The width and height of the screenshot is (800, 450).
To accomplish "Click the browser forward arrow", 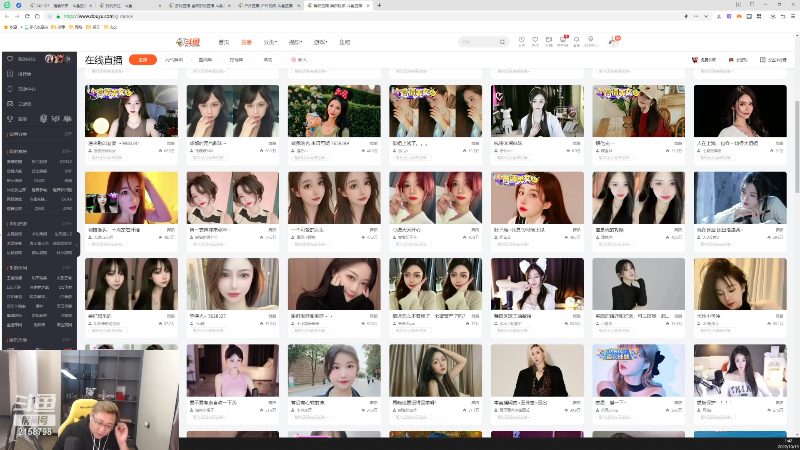I will coord(17,16).
